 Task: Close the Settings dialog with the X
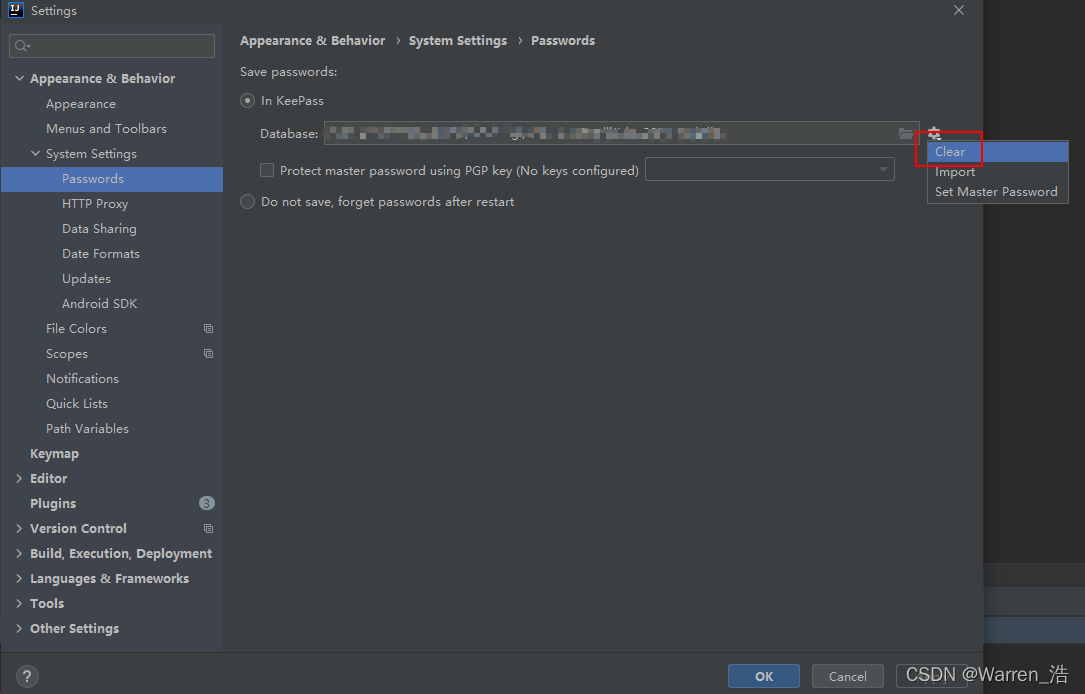958,10
